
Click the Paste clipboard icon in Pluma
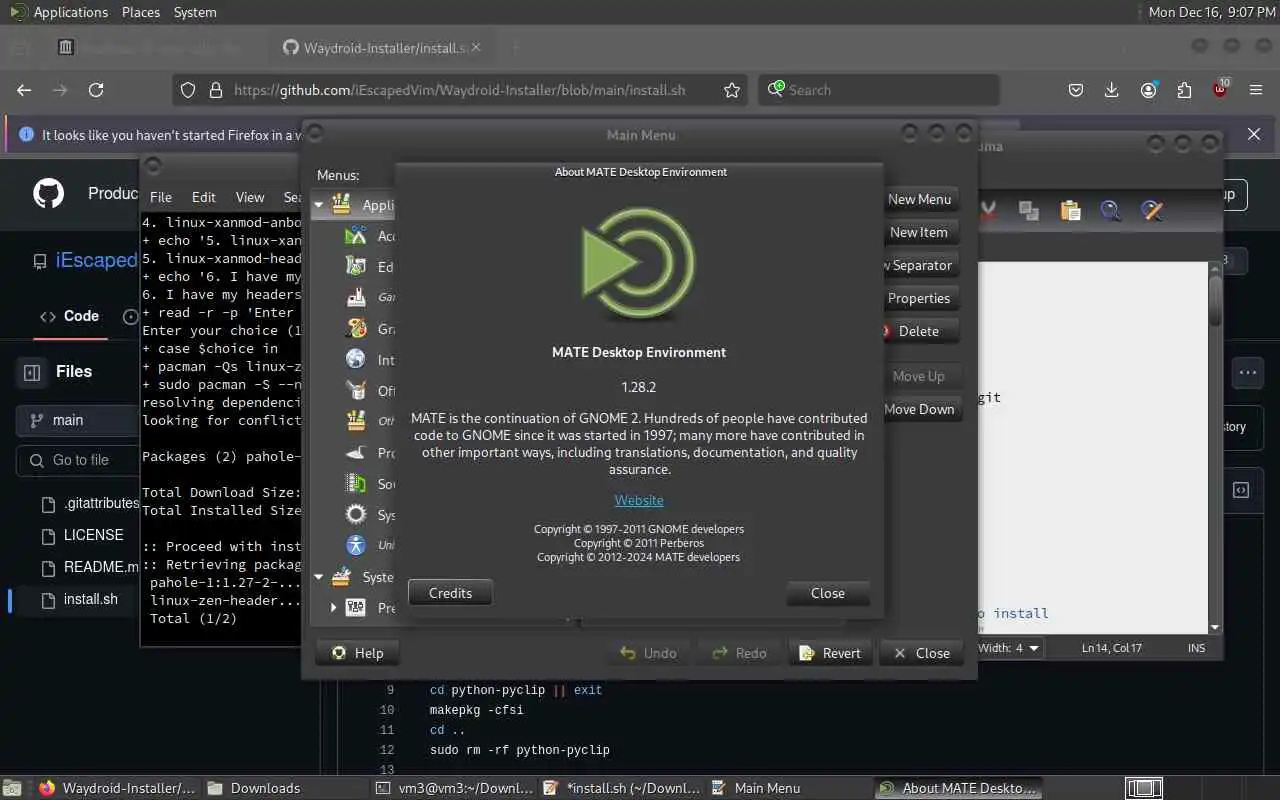pyautogui.click(x=1070, y=210)
